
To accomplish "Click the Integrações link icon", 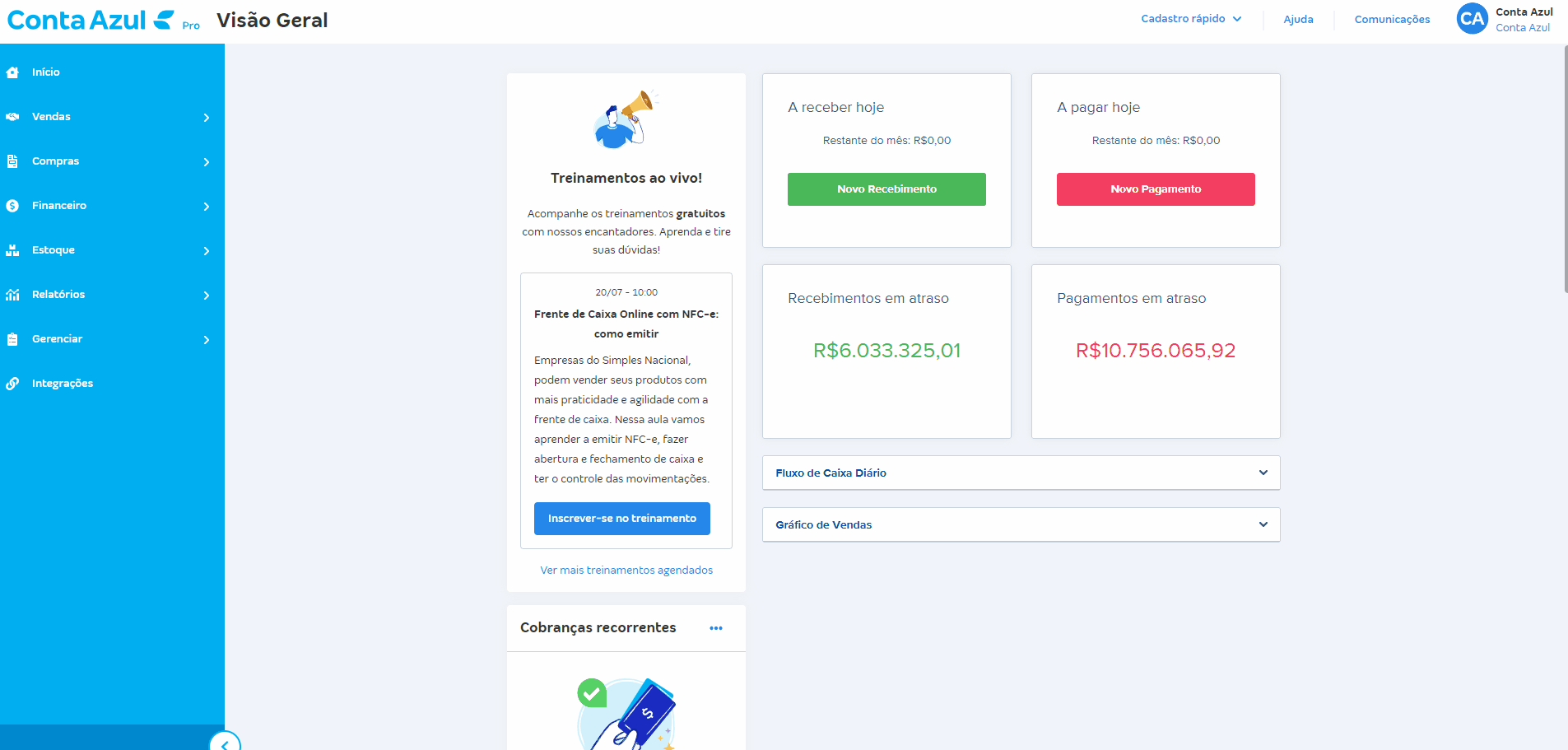I will 12,384.
